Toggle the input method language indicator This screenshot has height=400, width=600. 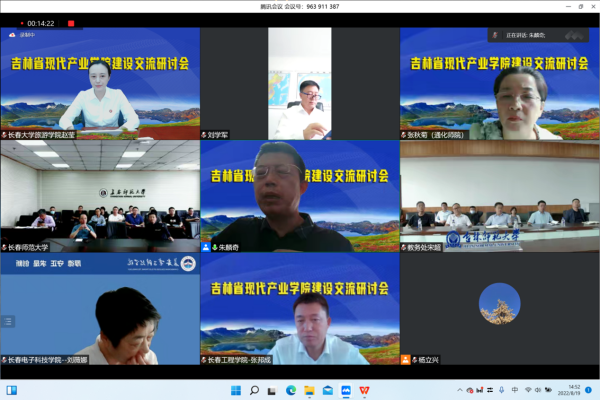point(514,389)
